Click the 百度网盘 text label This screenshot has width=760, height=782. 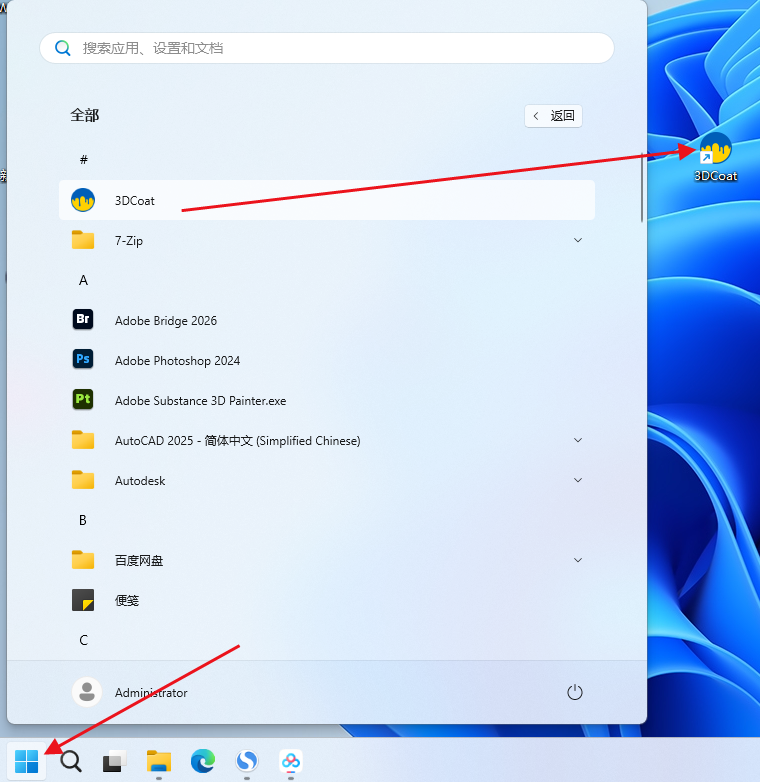[139, 561]
